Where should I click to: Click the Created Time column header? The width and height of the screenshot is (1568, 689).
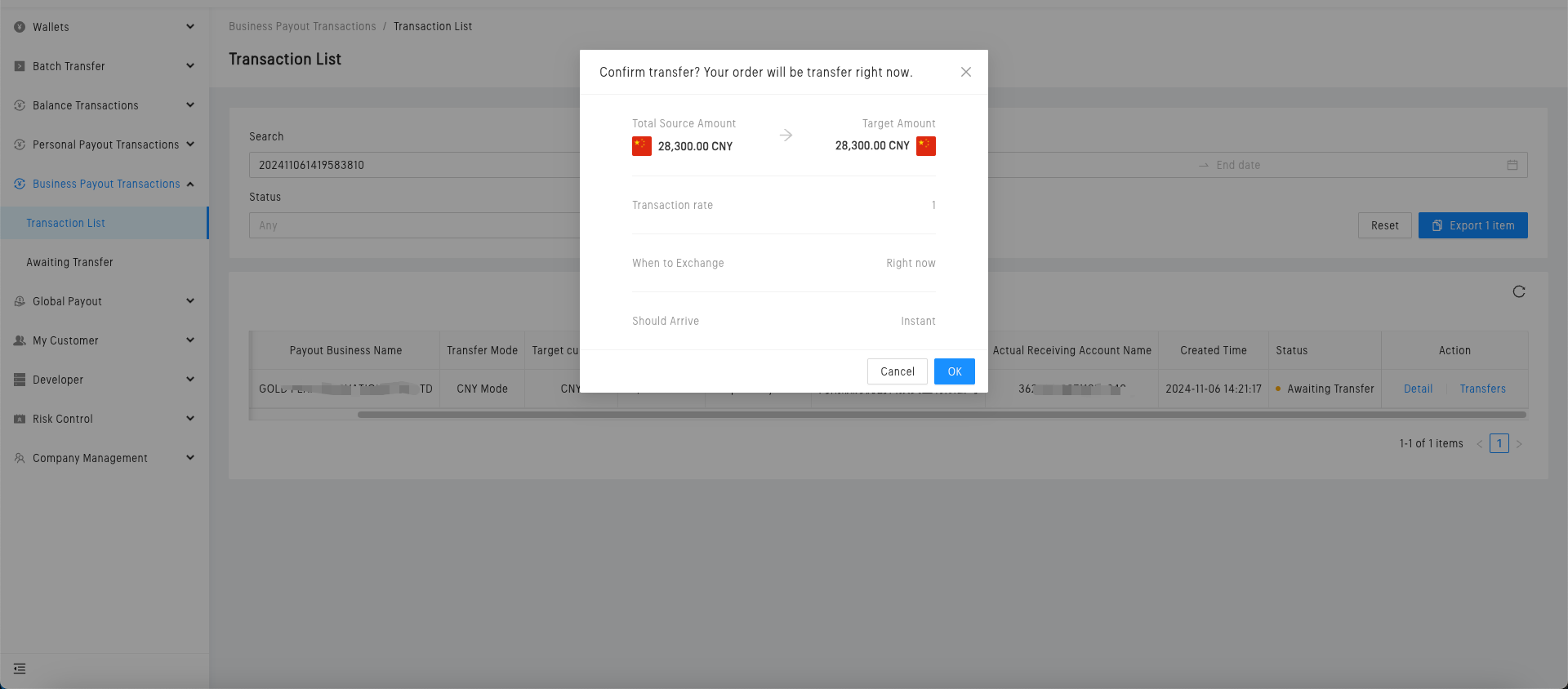[x=1214, y=350]
